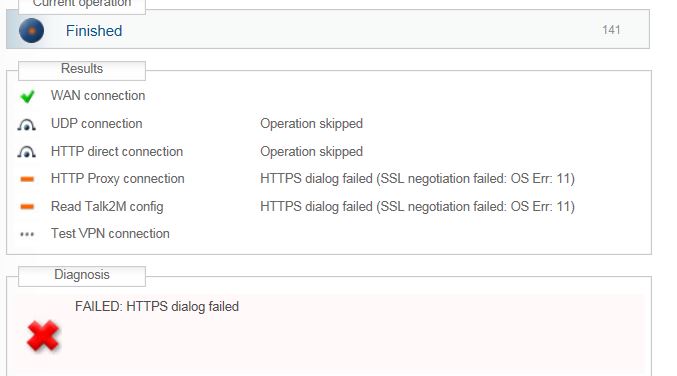Select the Diagnosis group header
This screenshot has width=677, height=376.
(82, 275)
